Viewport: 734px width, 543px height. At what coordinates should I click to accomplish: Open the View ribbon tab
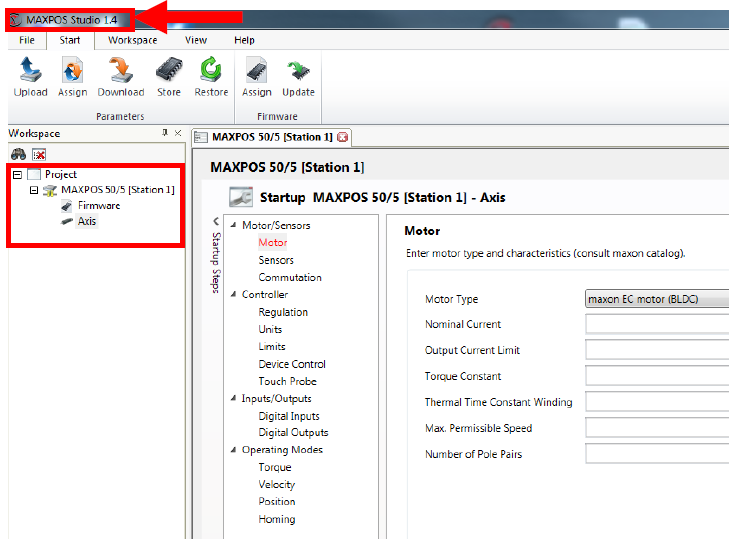pyautogui.click(x=196, y=40)
